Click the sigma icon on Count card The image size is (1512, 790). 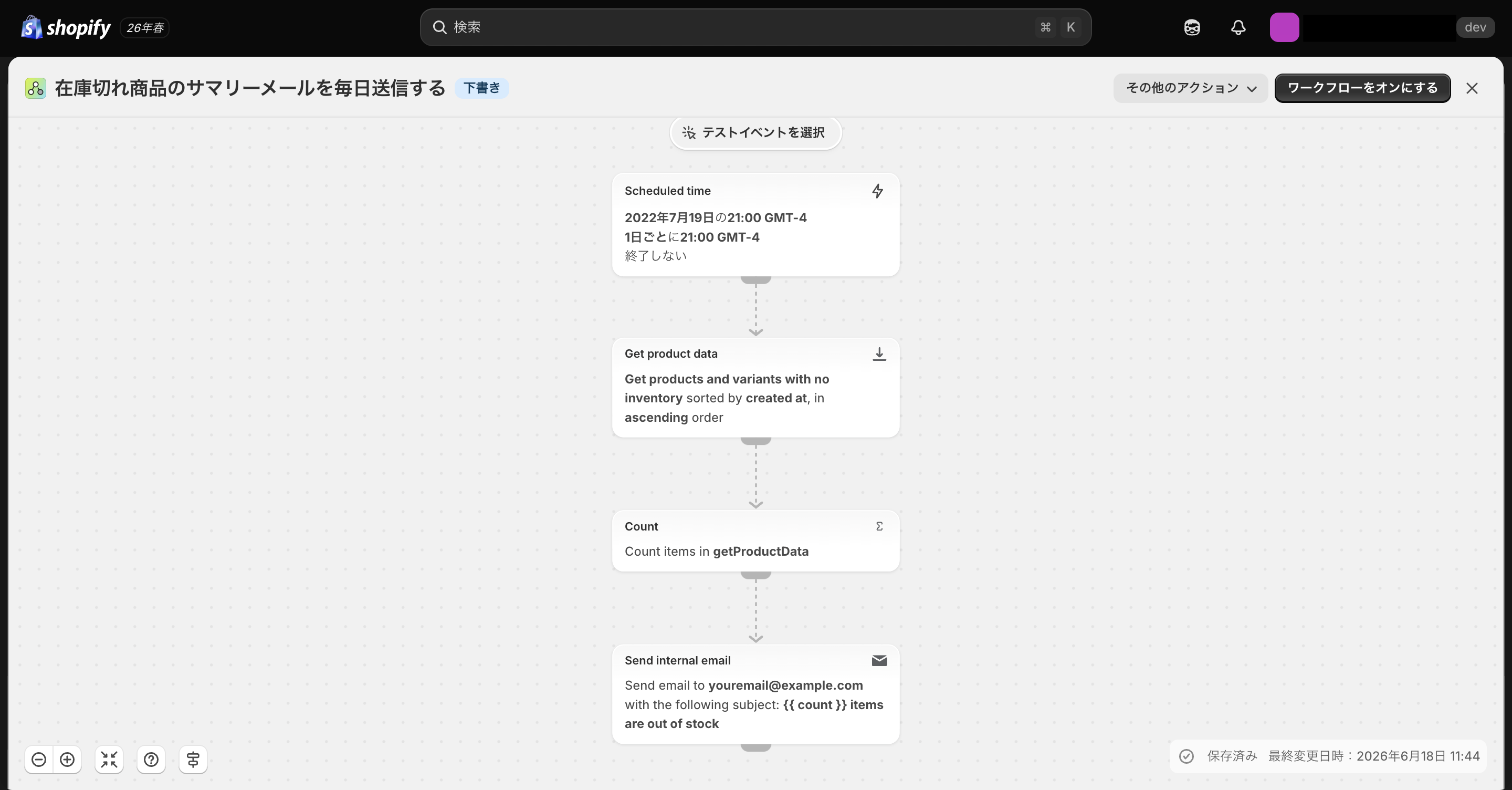point(879,526)
